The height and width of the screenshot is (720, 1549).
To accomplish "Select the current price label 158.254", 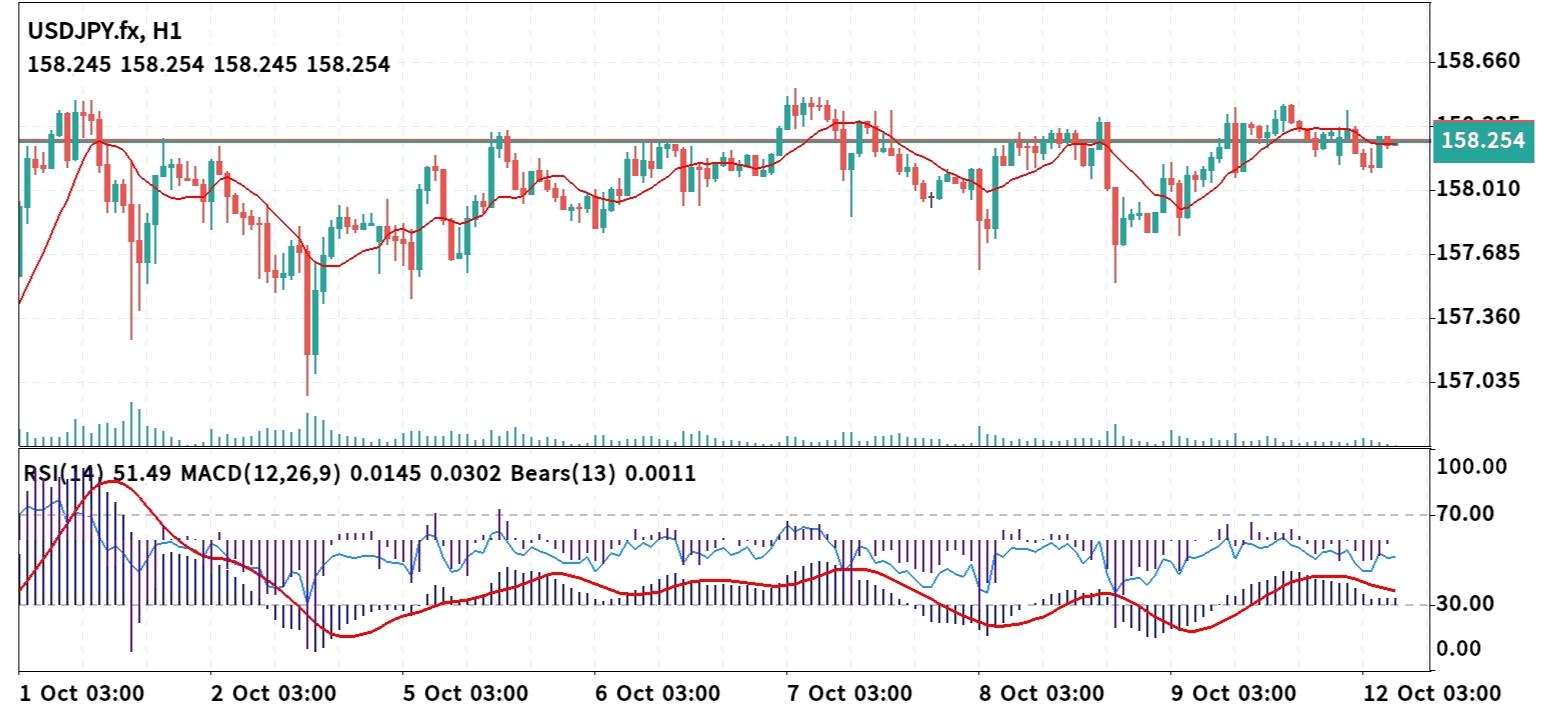I will pyautogui.click(x=1483, y=141).
